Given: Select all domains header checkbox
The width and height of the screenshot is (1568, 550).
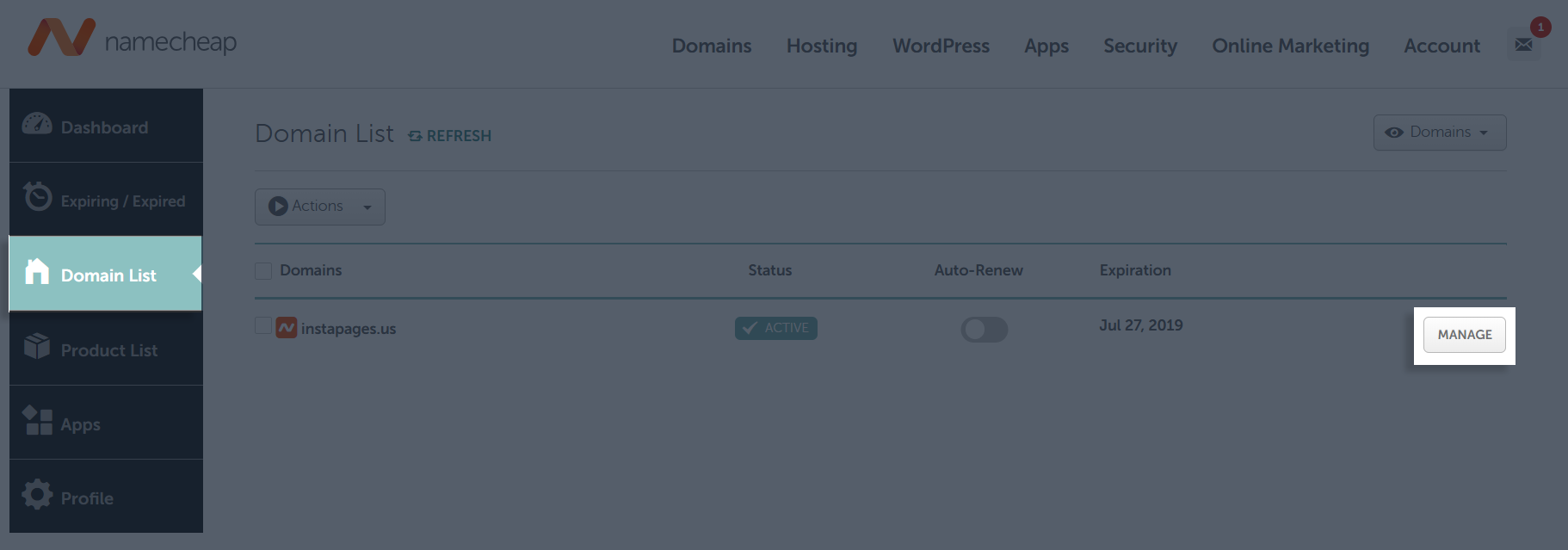Looking at the screenshot, I should coord(263,271).
